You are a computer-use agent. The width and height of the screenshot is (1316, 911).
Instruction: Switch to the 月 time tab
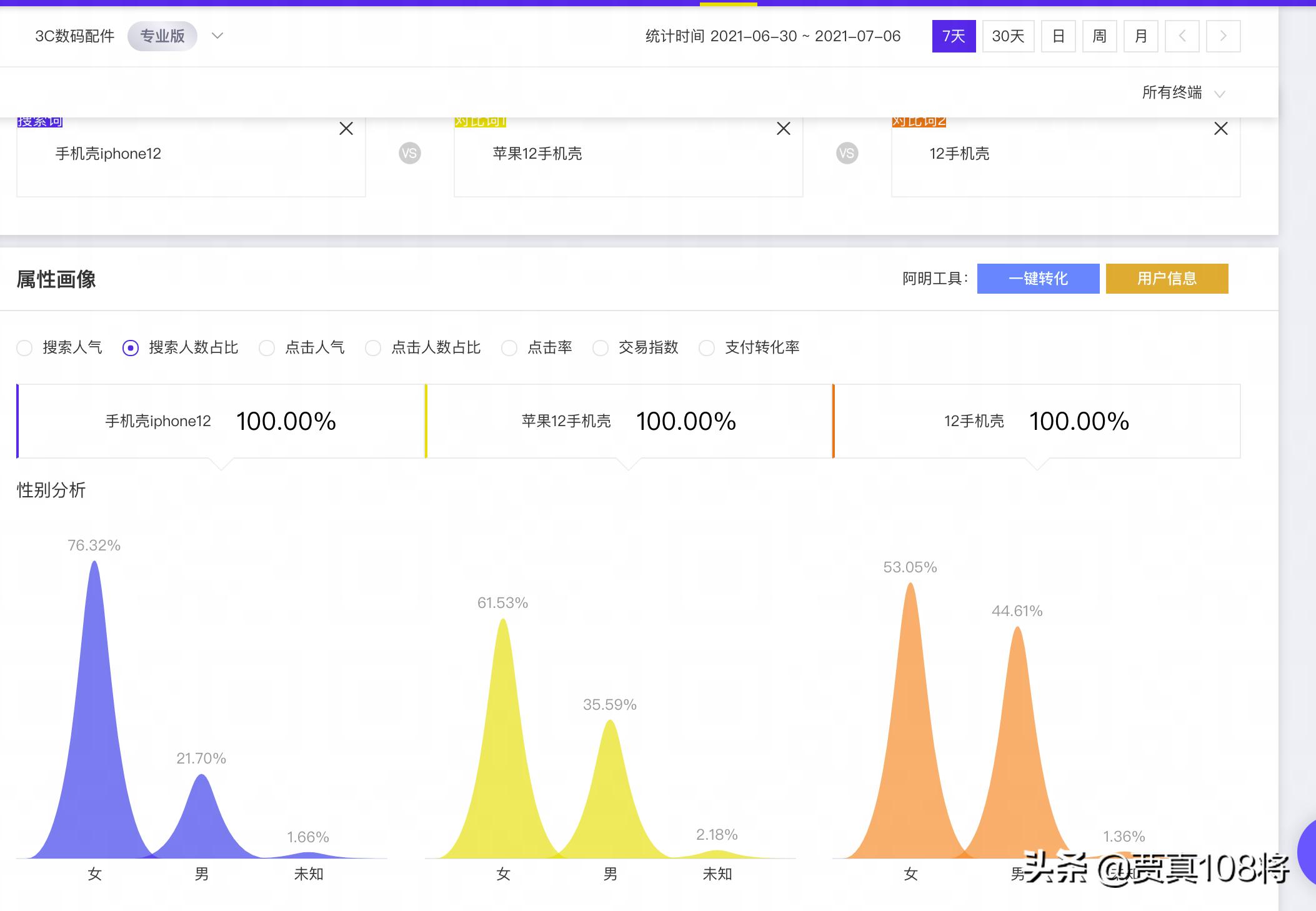(x=1141, y=36)
